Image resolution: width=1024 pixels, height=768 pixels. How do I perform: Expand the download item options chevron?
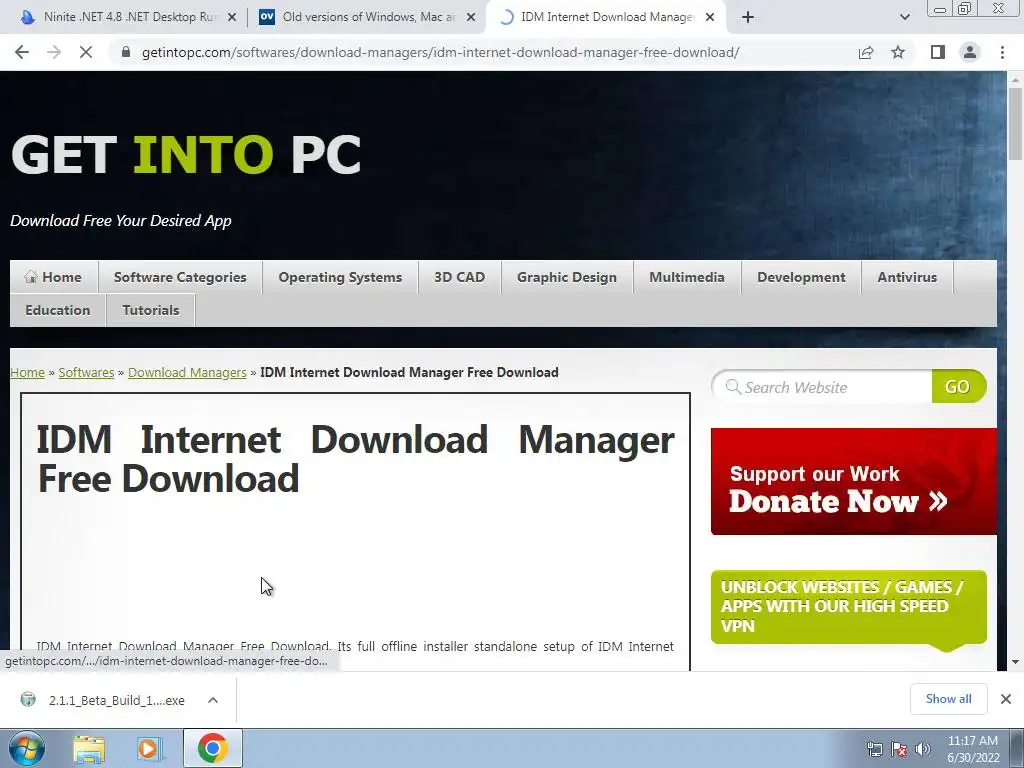(x=213, y=700)
